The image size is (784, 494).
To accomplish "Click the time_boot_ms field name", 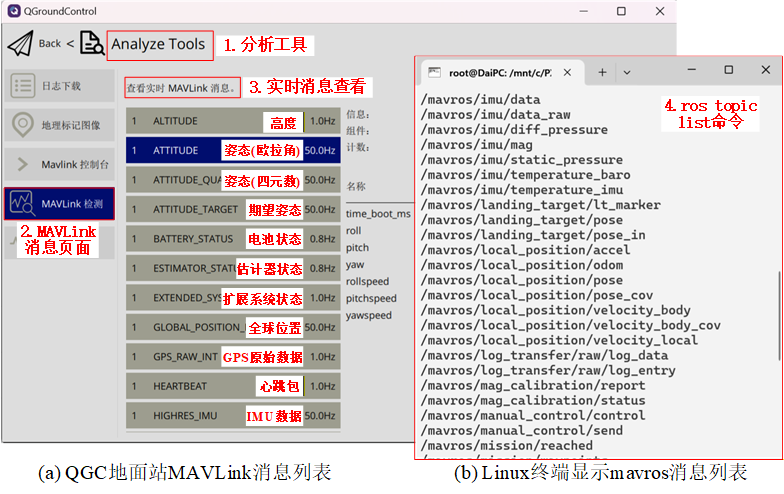I will click(x=378, y=214).
